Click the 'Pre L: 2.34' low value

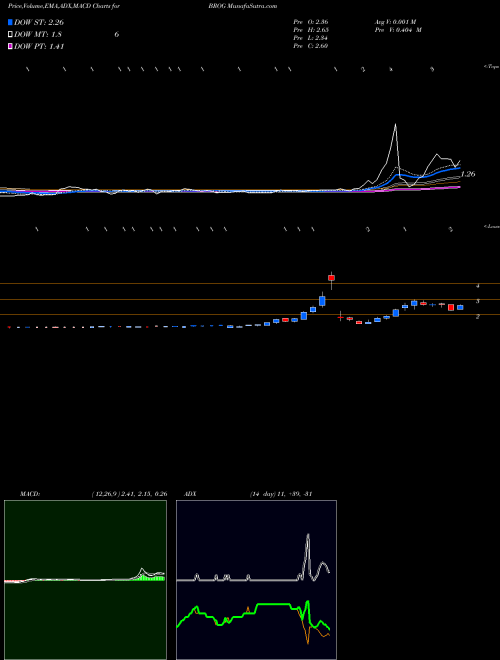[x=311, y=38]
